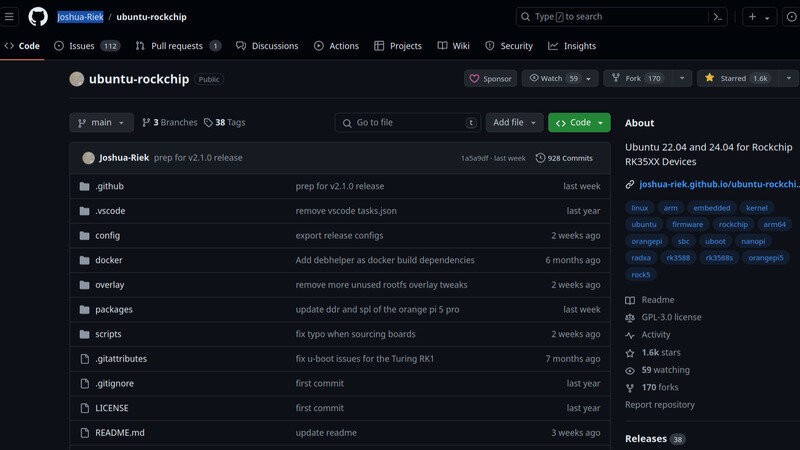Switch to the Pull requests tab
The height and width of the screenshot is (450, 800).
tap(179, 46)
